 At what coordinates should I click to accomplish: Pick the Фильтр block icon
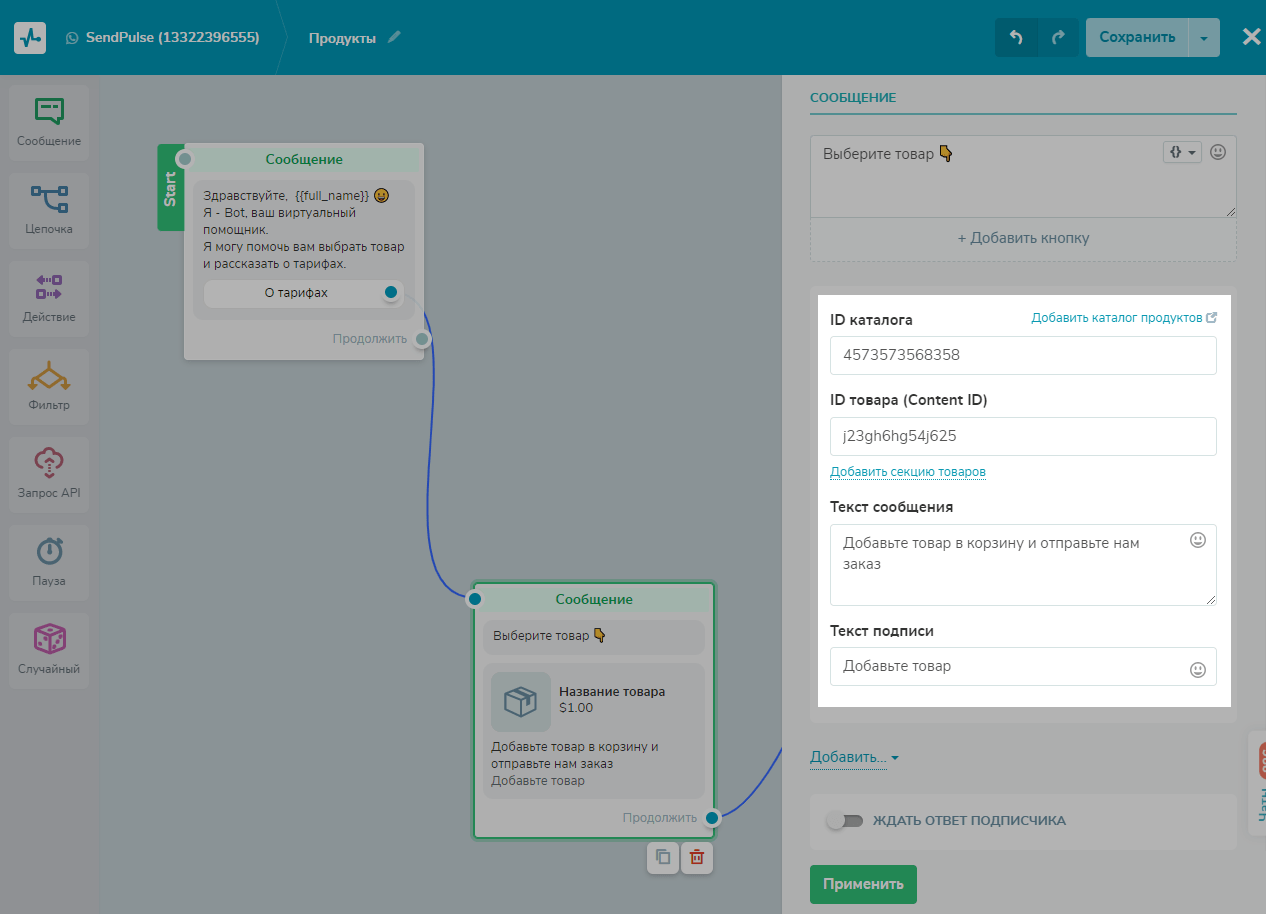point(49,386)
